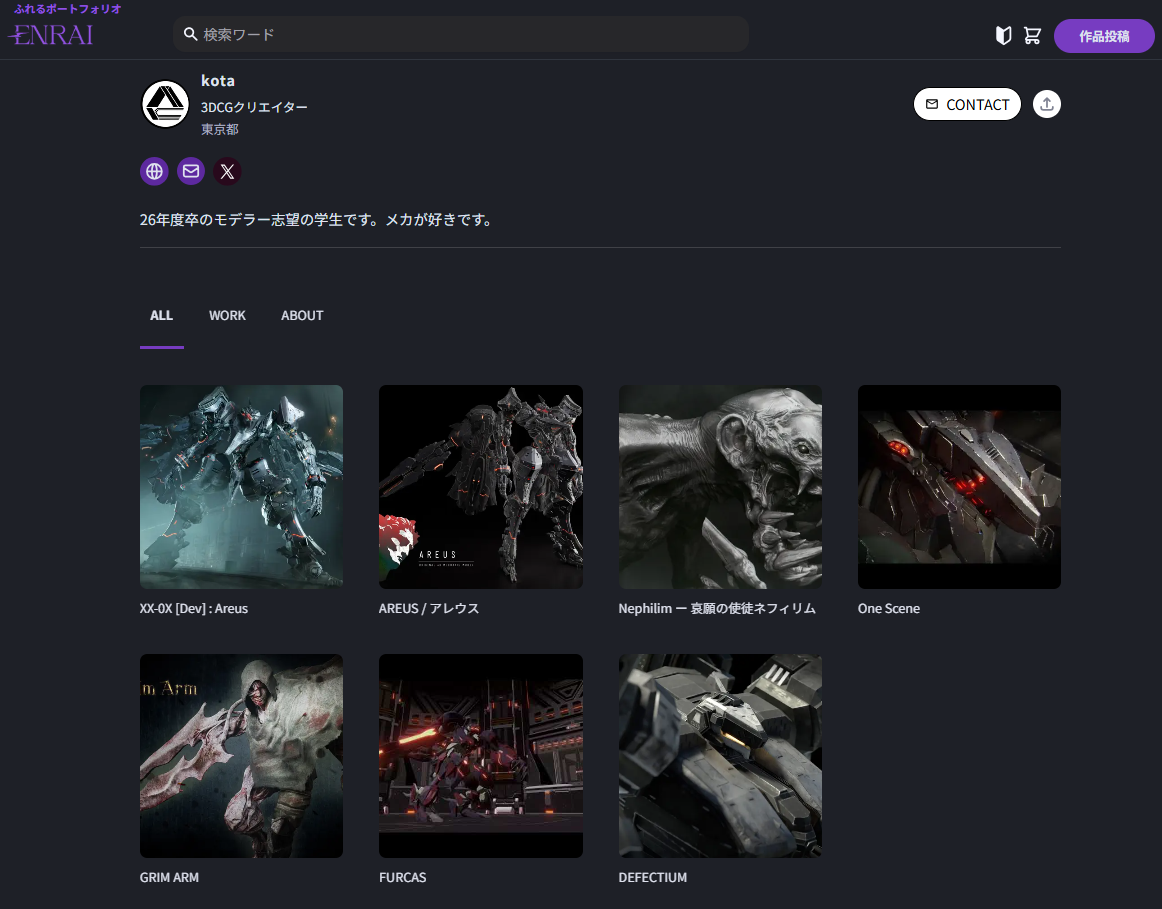The height and width of the screenshot is (909, 1162).
Task: Open the One Scene artwork thumbnail
Action: pos(959,487)
